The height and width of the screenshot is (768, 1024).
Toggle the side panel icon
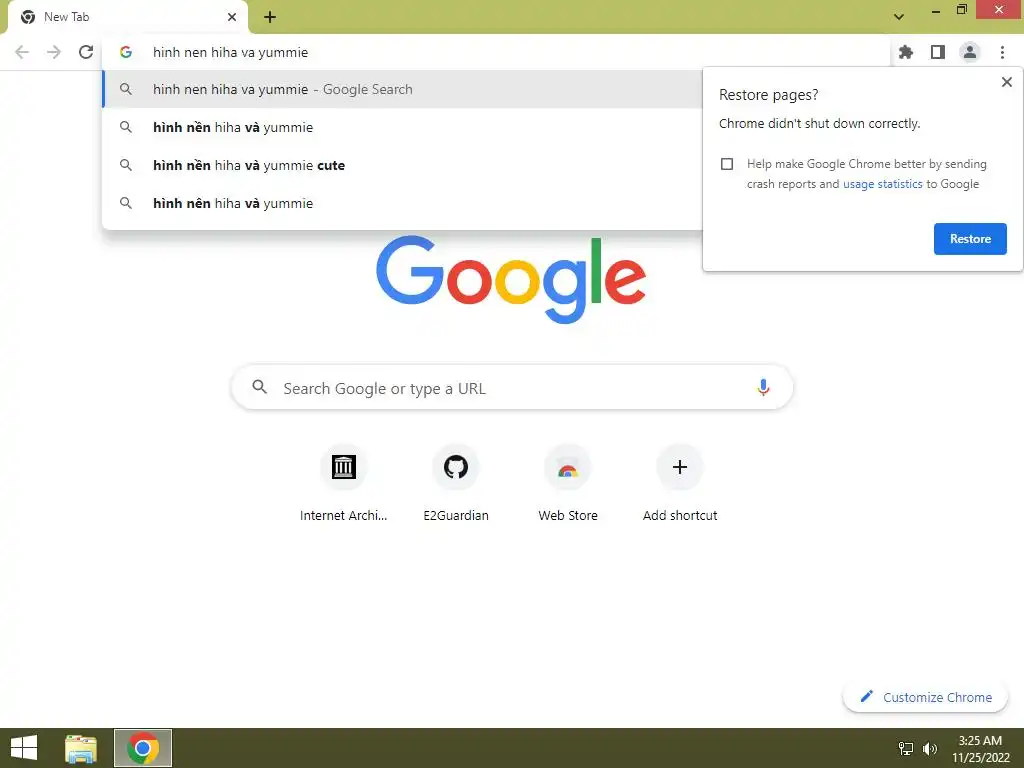(938, 52)
